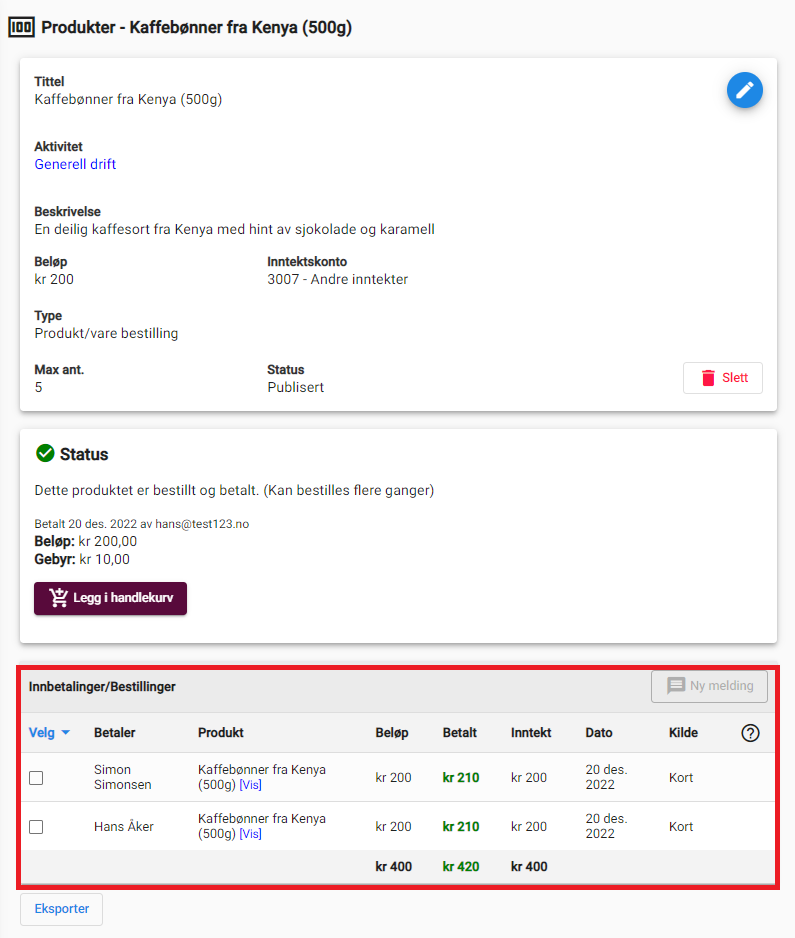Click the Betaler column header
Viewport: 795px width, 938px height.
pos(114,733)
